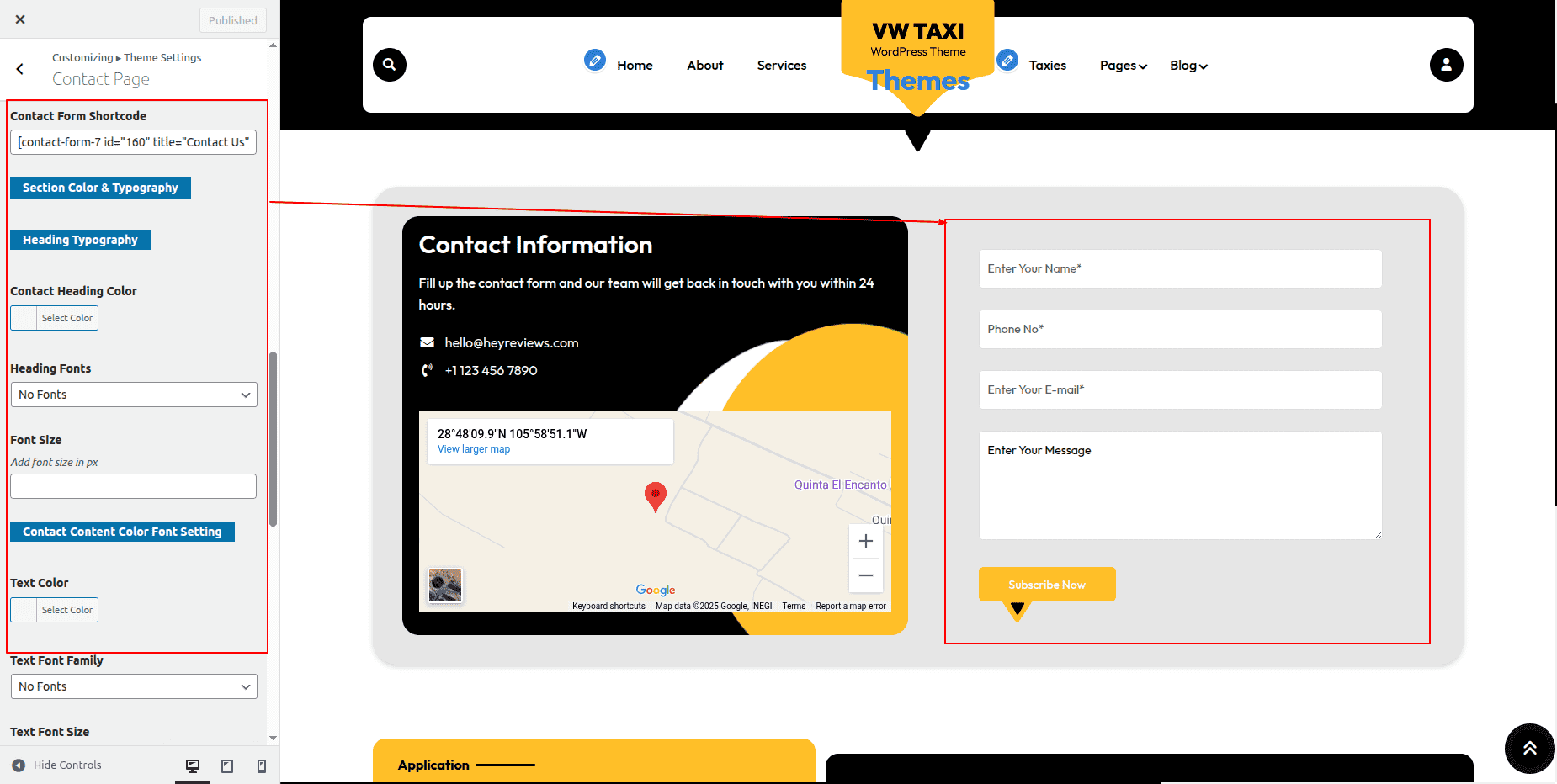This screenshot has height=784, width=1557.
Task: Switch to desktop preview icon
Action: (193, 765)
